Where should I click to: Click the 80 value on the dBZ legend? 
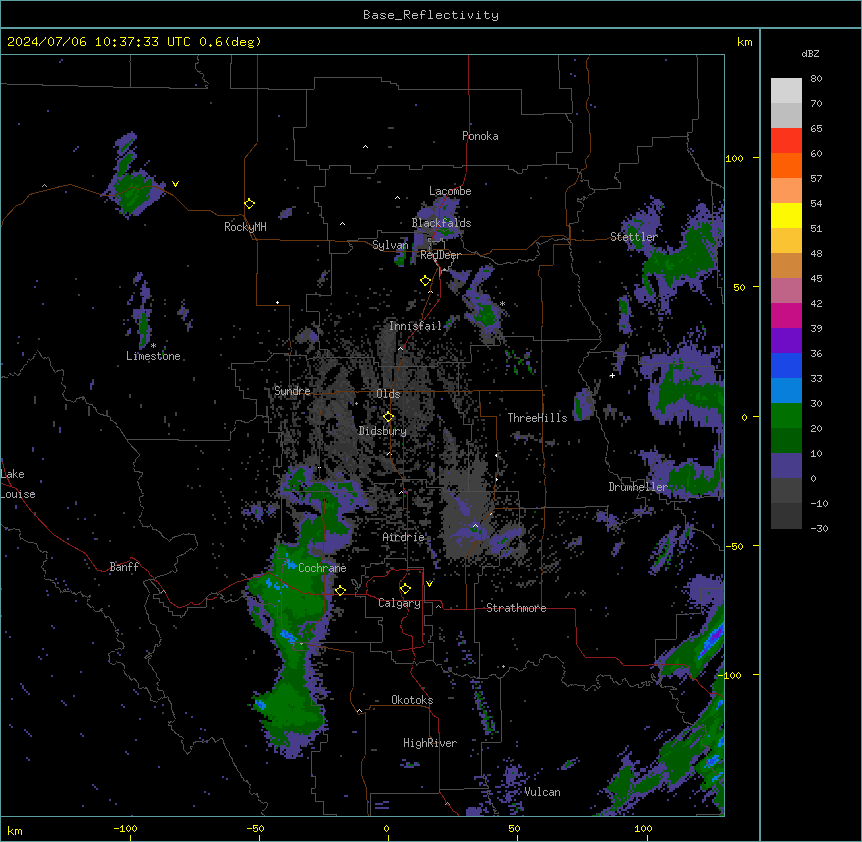pyautogui.click(x=816, y=79)
